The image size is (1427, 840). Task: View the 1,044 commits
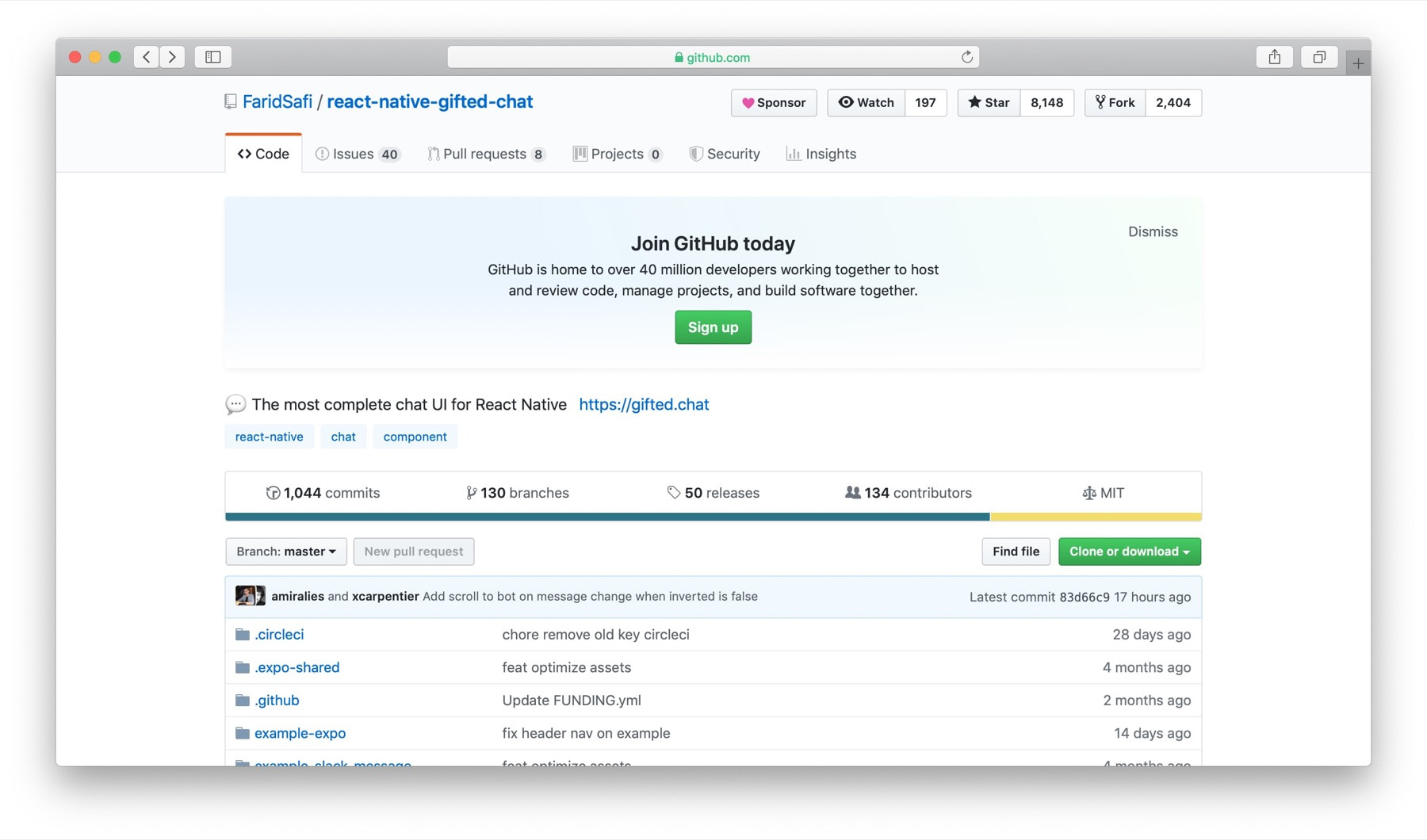[323, 493]
